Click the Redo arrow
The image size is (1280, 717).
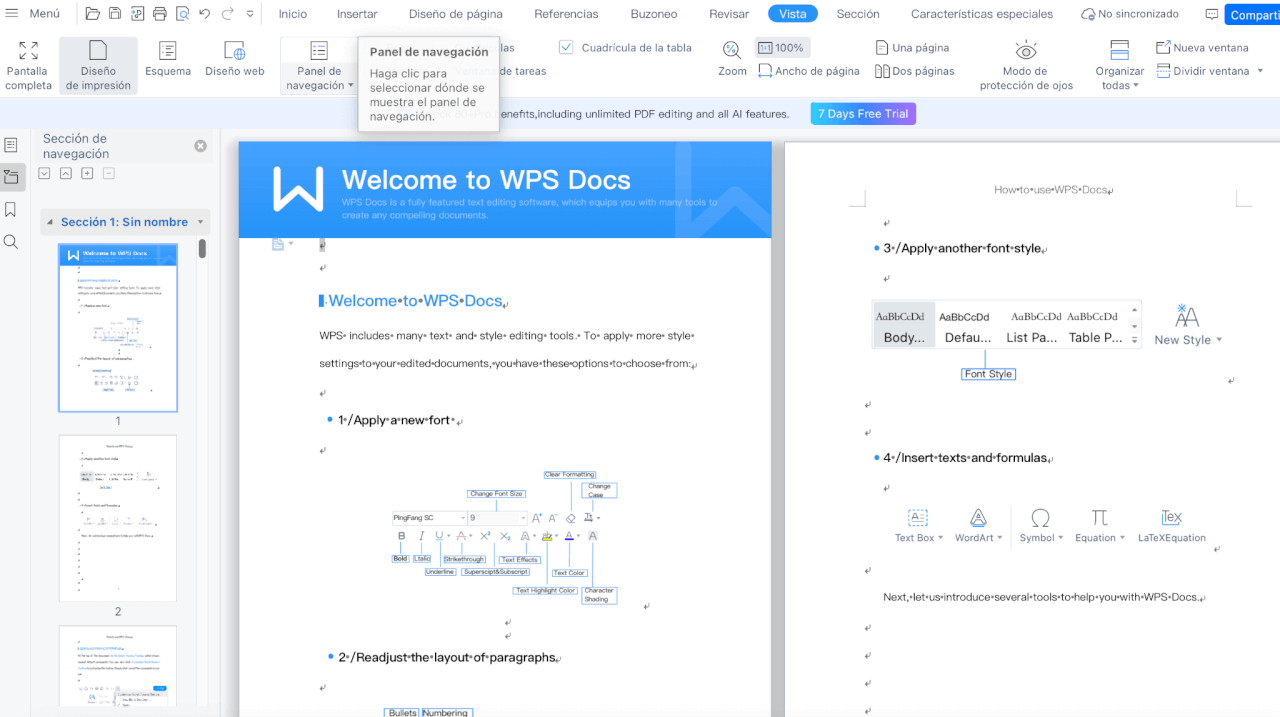click(227, 14)
